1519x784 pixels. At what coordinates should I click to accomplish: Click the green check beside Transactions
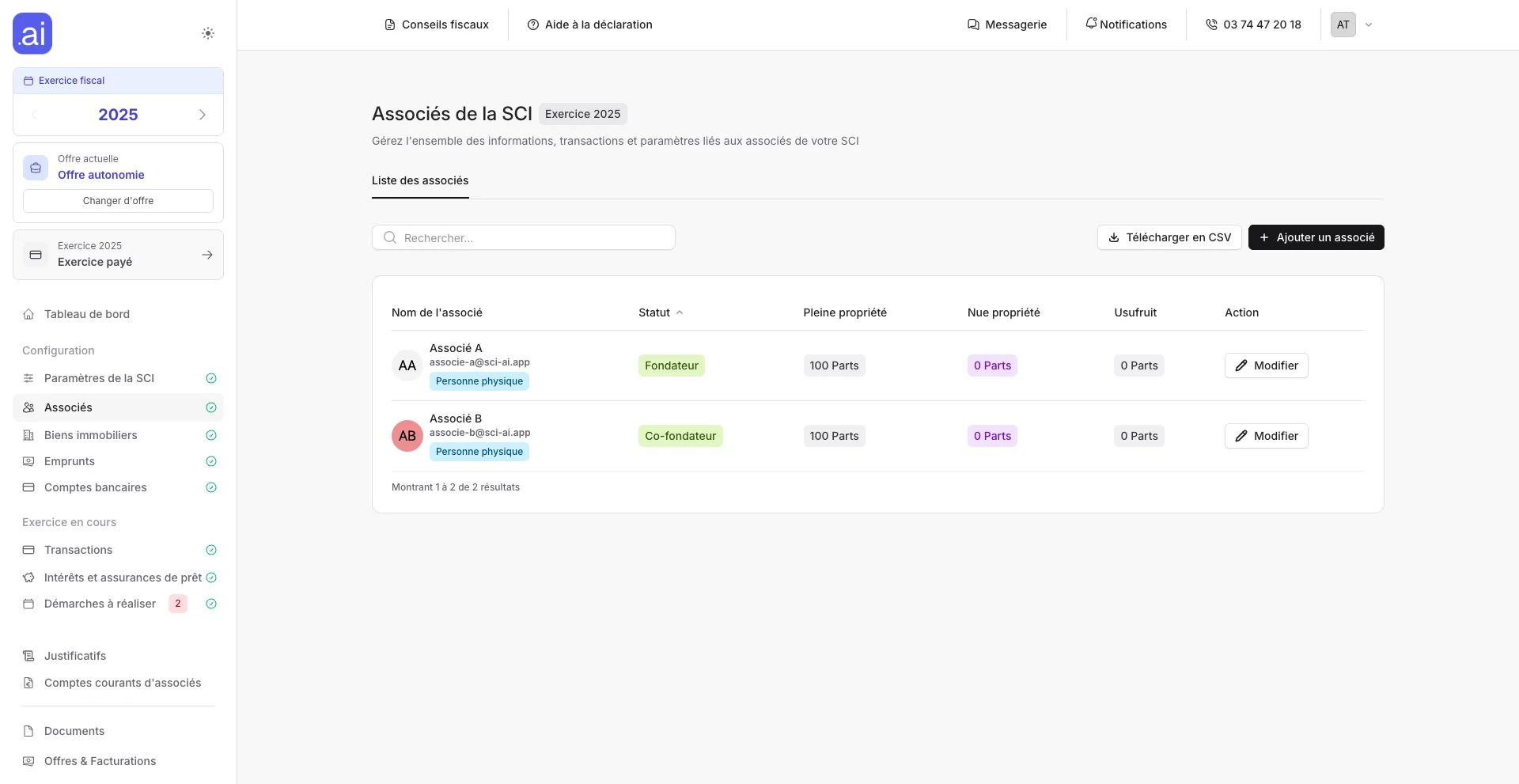coord(211,550)
